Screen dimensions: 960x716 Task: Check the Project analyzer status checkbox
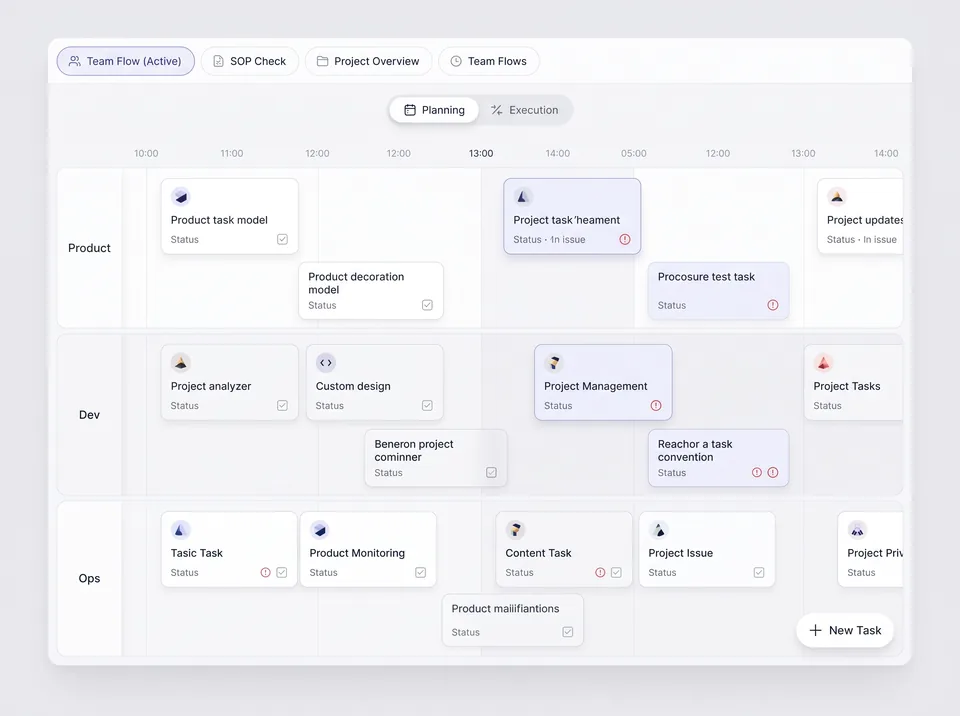[282, 405]
